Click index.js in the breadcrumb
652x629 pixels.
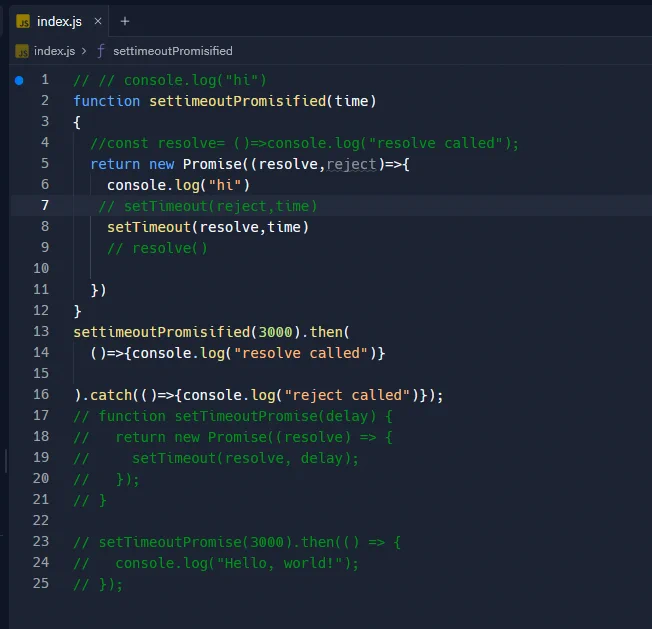54,51
